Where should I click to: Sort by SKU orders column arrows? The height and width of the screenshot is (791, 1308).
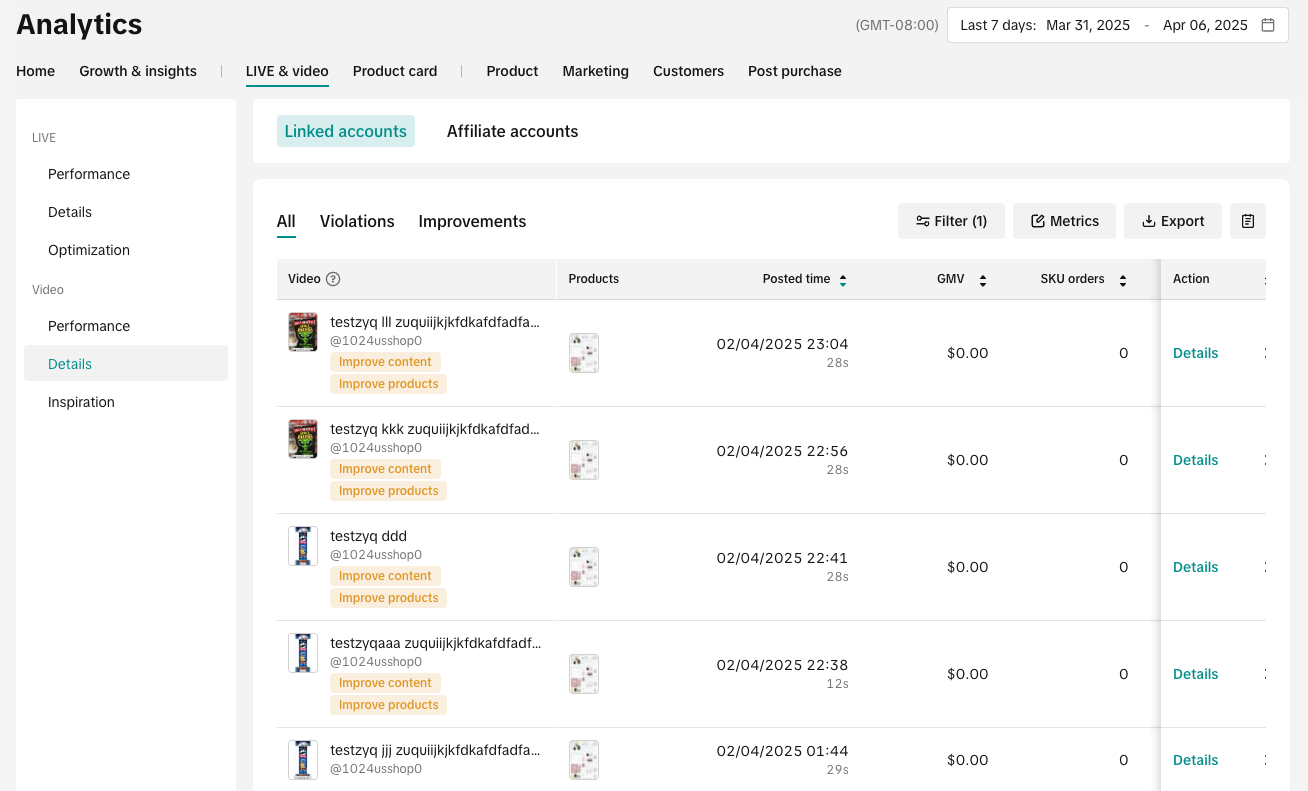[1123, 280]
